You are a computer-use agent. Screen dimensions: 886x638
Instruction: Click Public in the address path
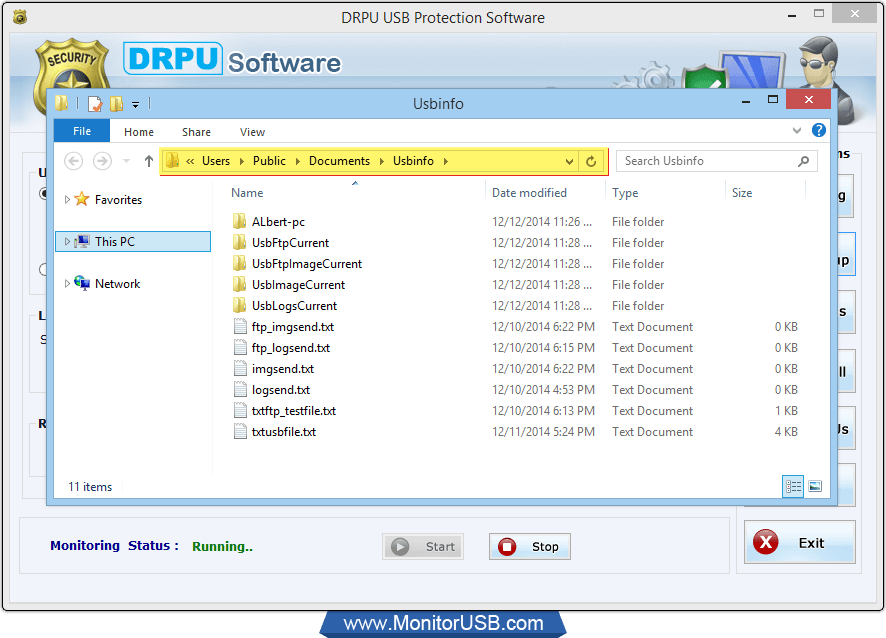(x=269, y=161)
